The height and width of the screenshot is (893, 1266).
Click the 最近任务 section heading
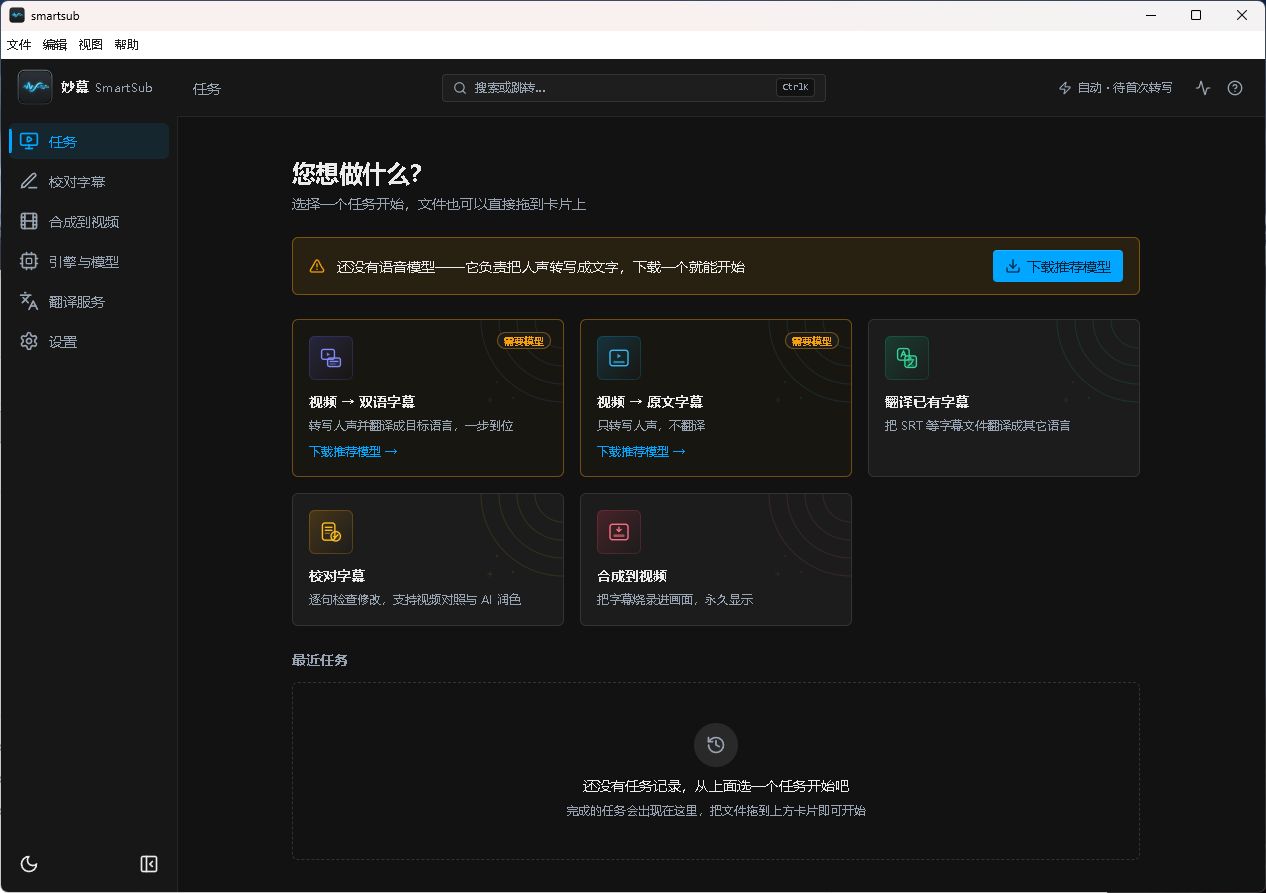pos(320,660)
